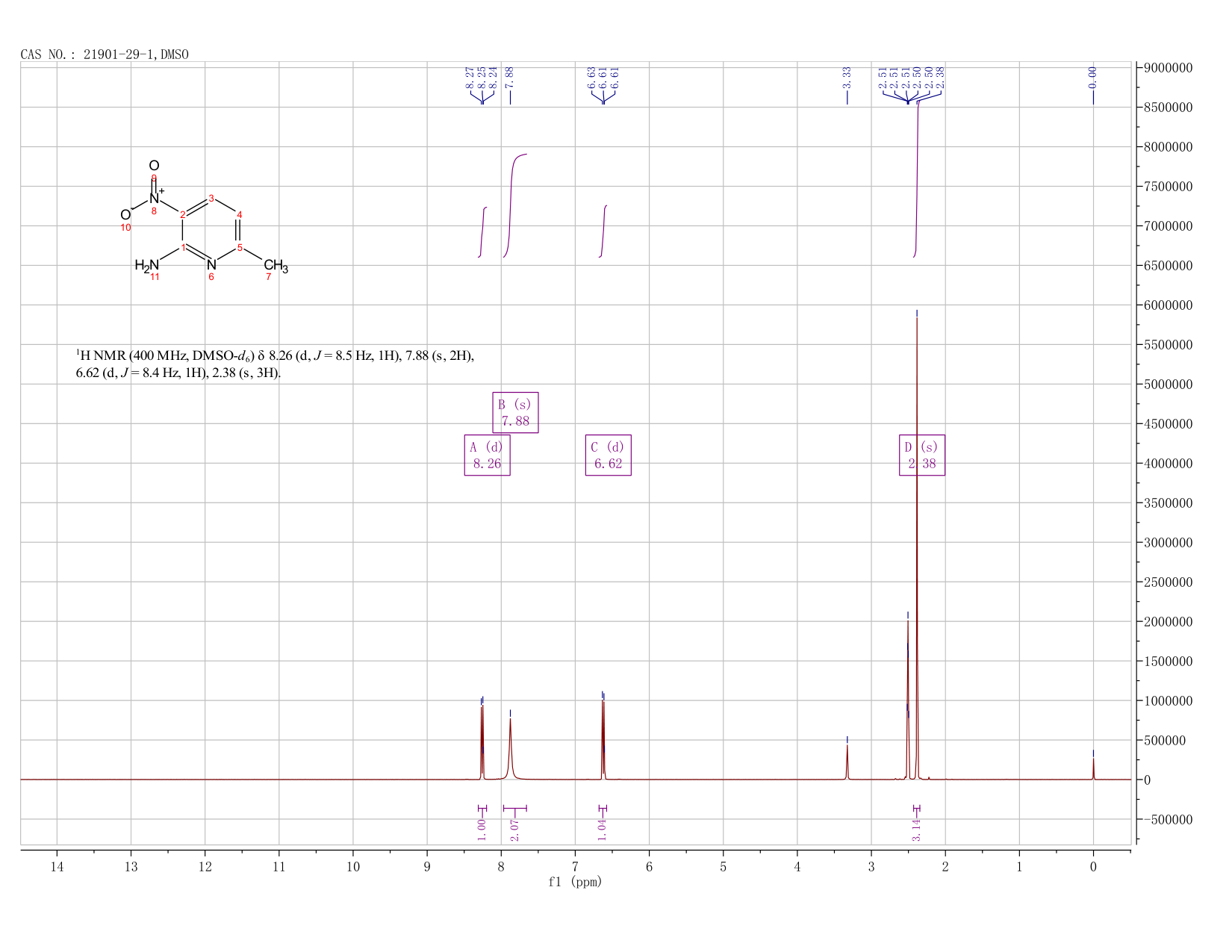Click x-axis tick label '14'

point(57,867)
